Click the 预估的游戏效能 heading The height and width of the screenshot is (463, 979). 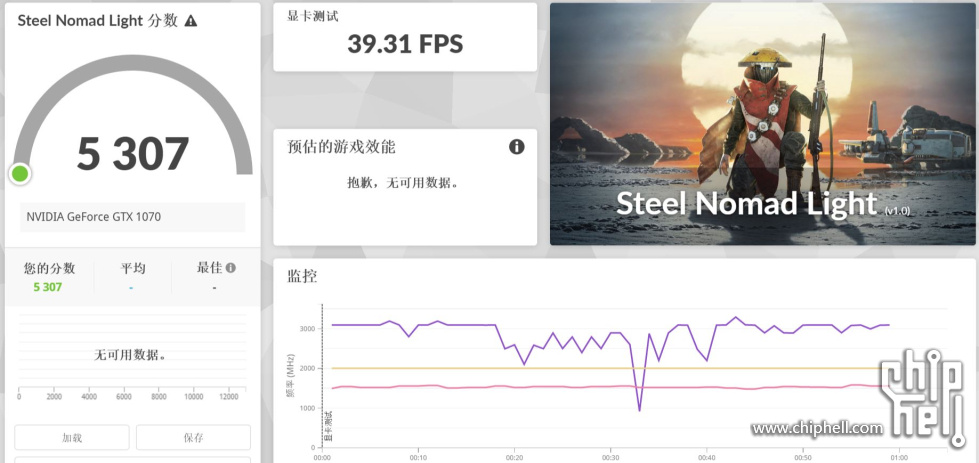pyautogui.click(x=341, y=147)
